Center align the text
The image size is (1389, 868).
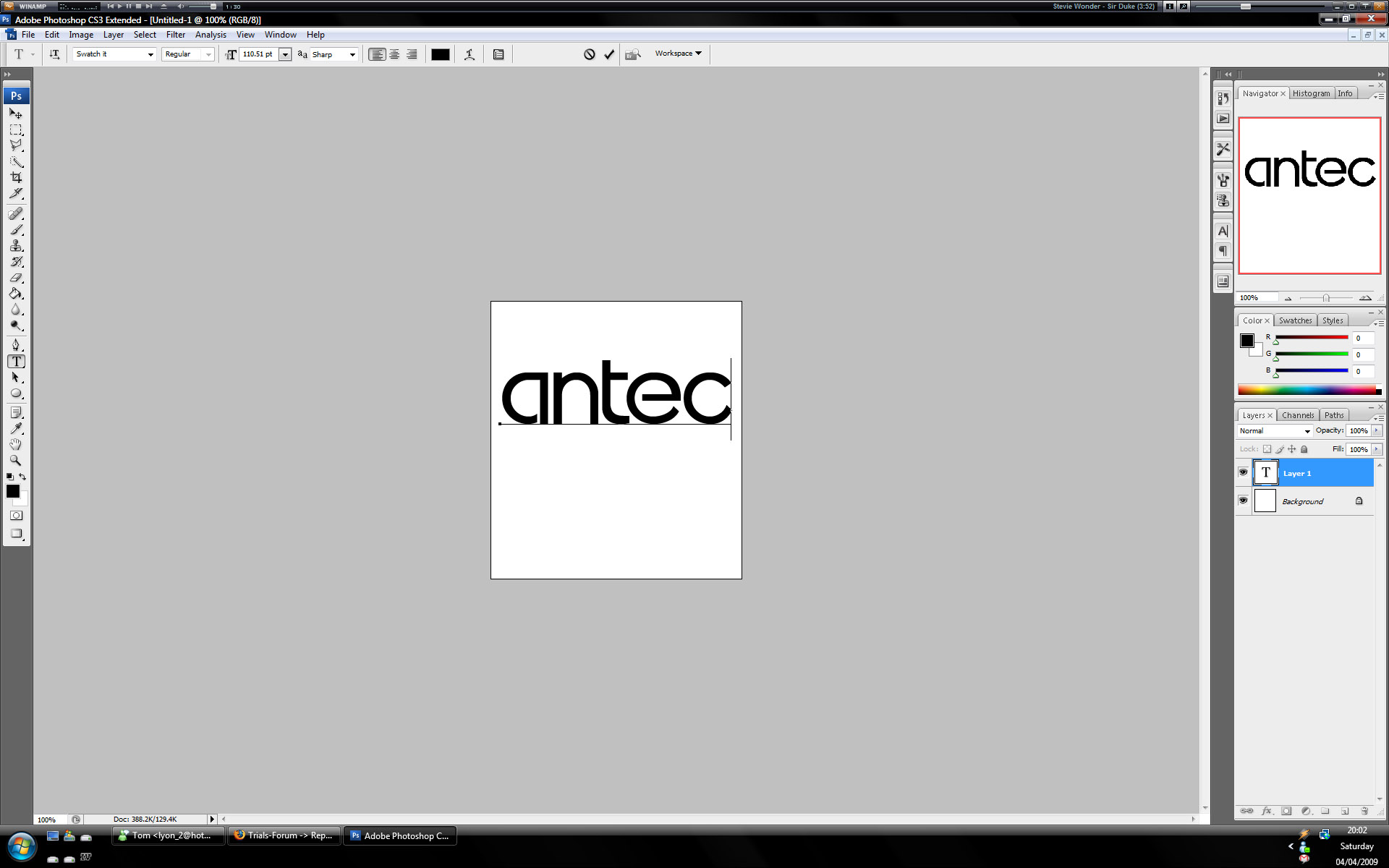click(x=394, y=54)
